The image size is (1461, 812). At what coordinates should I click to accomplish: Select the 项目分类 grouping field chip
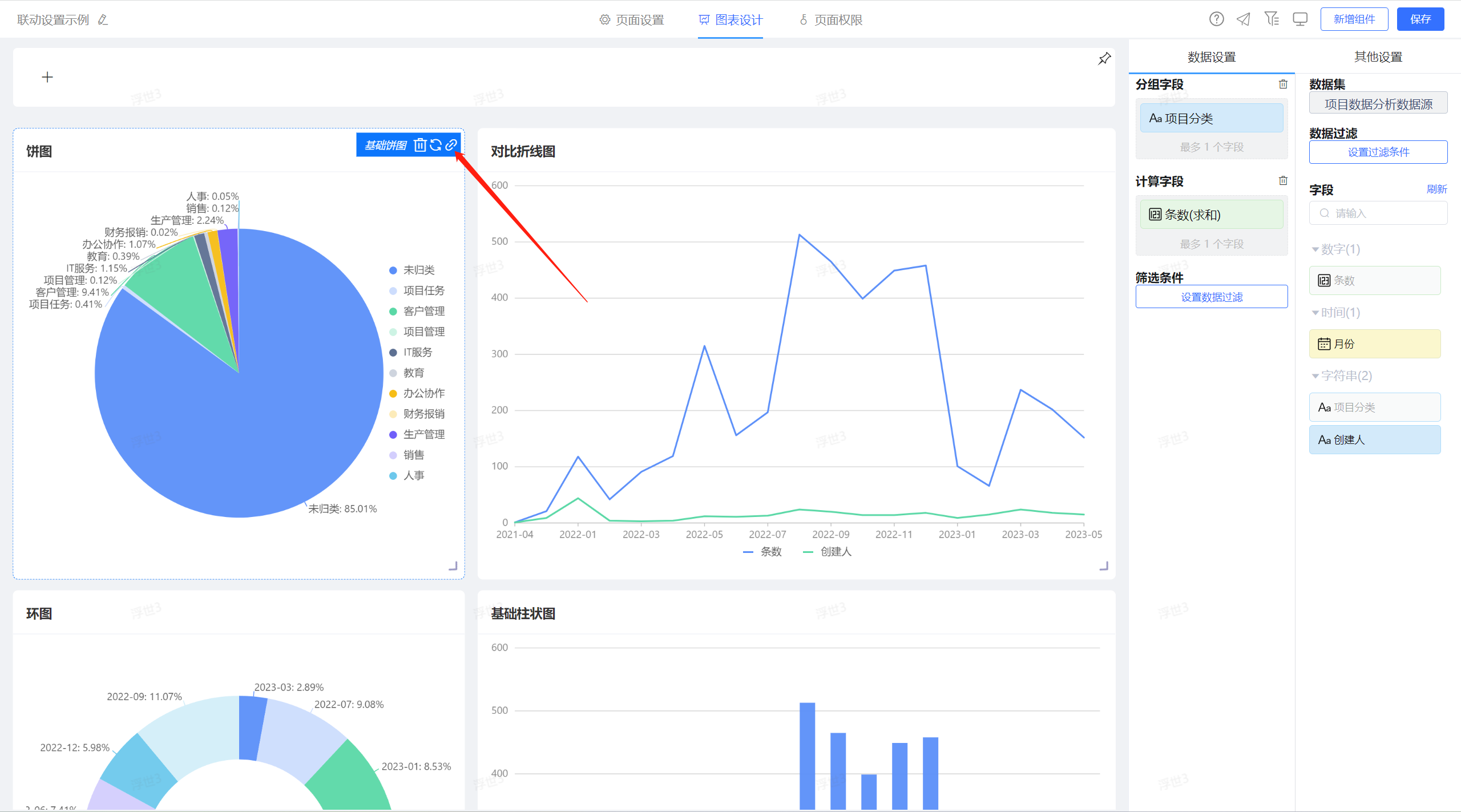click(1212, 118)
